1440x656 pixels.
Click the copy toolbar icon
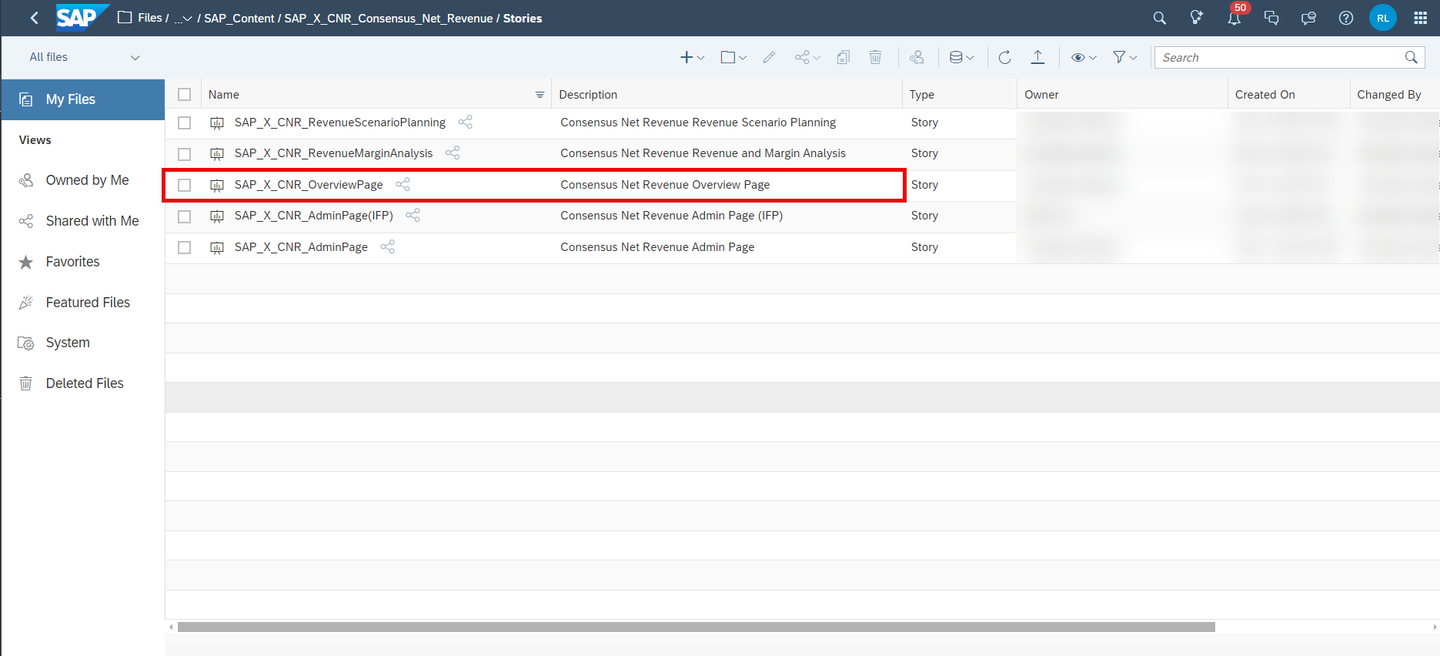[843, 57]
